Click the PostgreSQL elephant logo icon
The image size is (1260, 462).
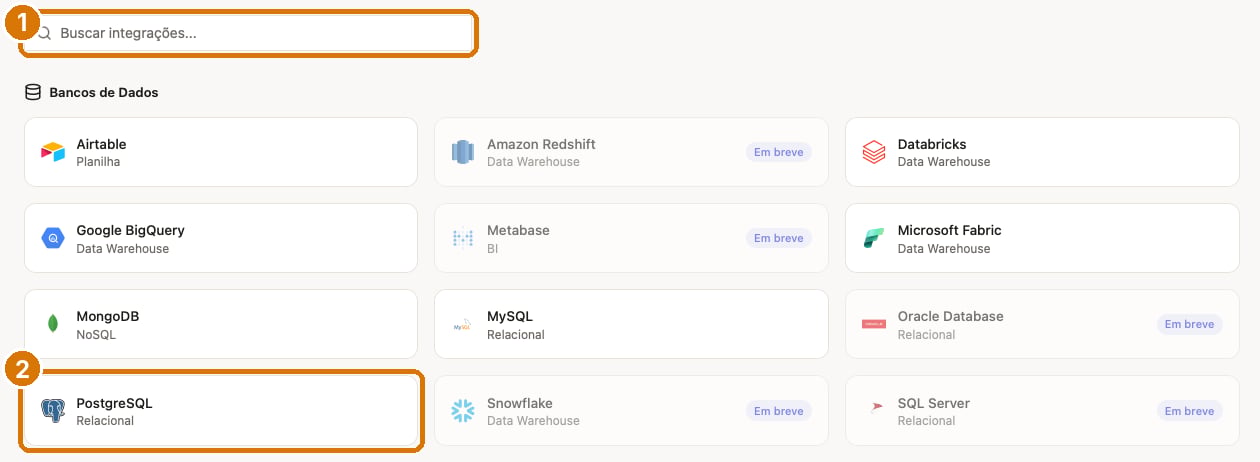pos(53,411)
